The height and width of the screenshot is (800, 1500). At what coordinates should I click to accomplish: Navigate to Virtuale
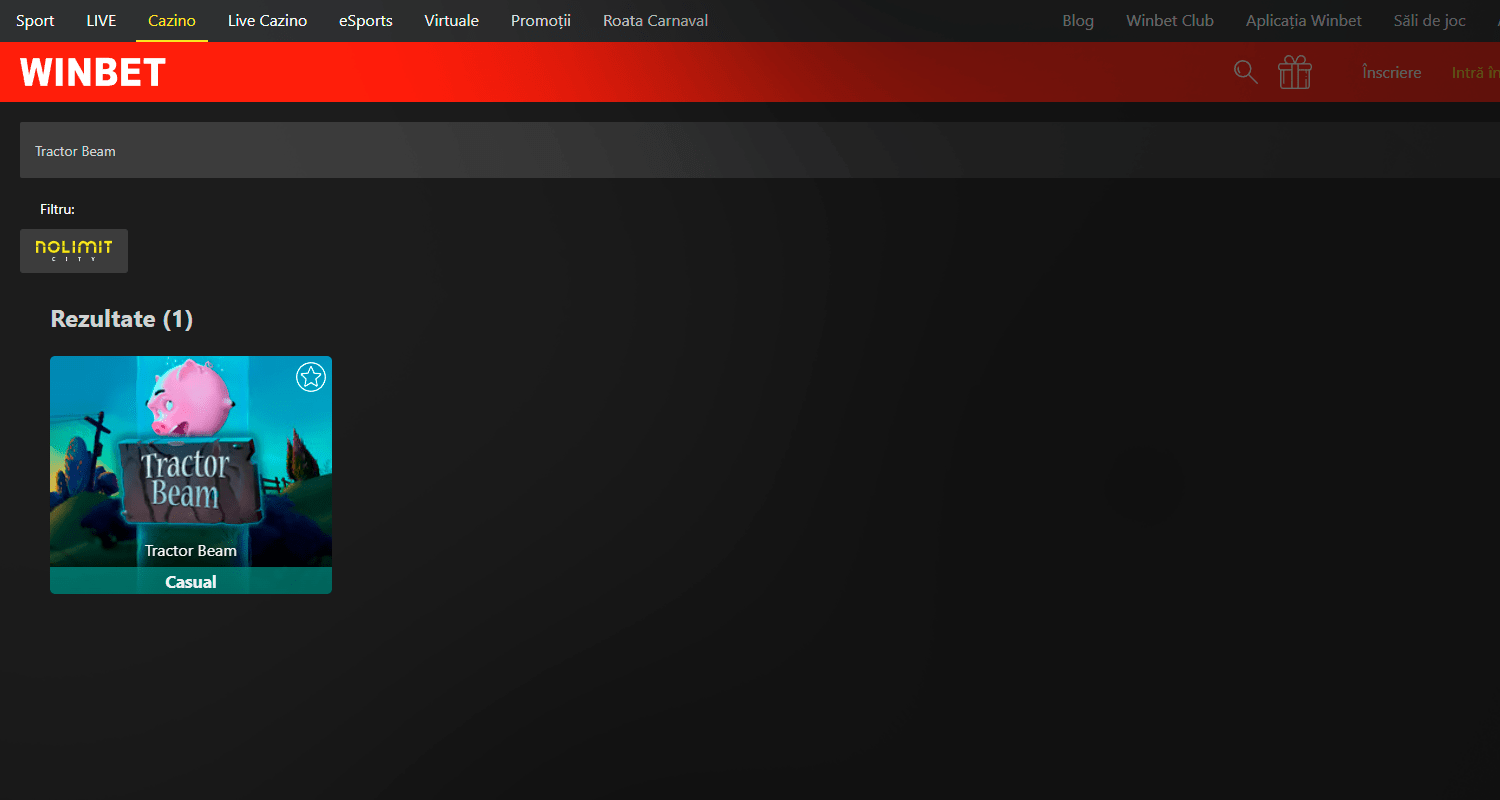click(x=451, y=20)
